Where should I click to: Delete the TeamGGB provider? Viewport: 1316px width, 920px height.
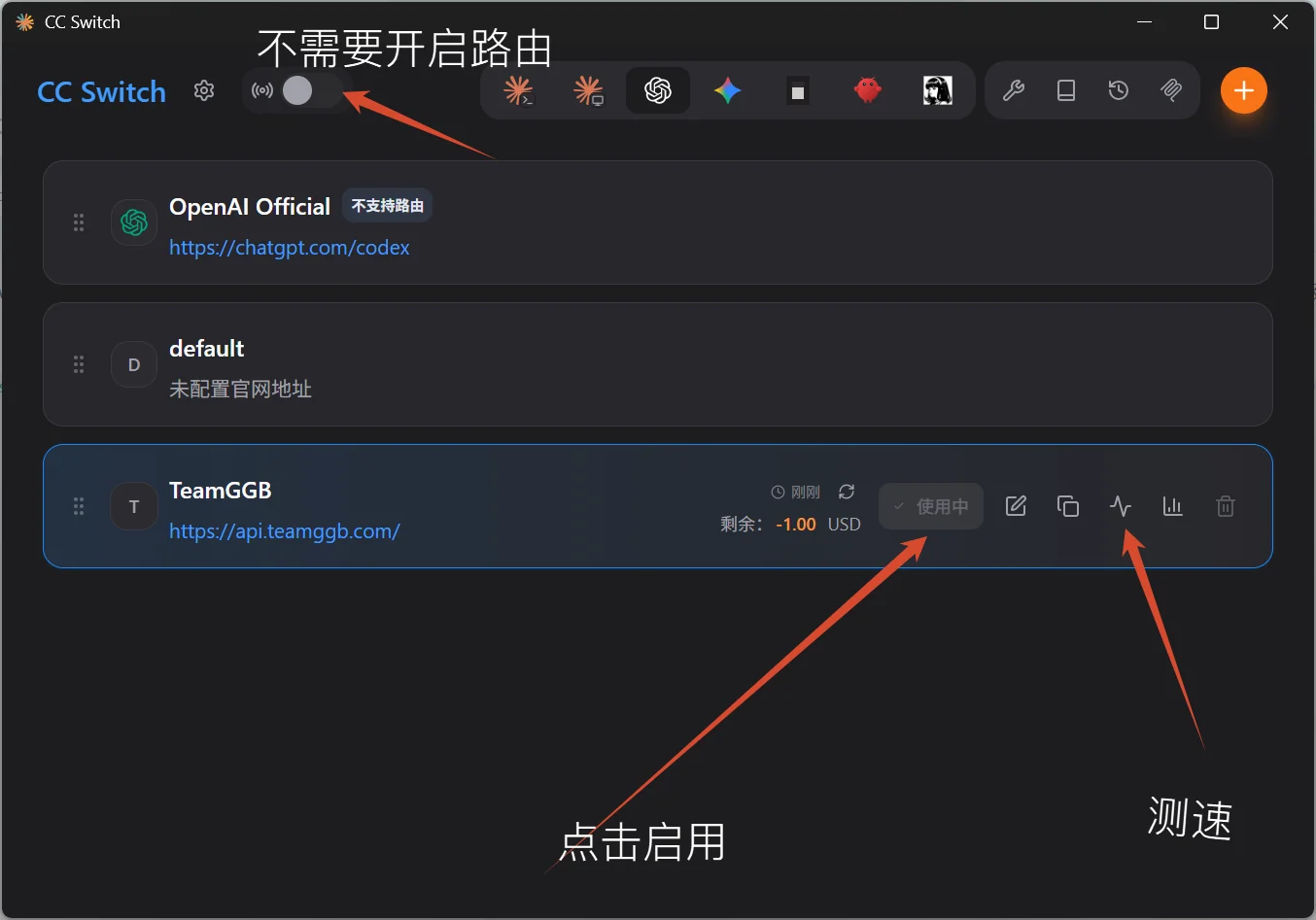pos(1226,506)
